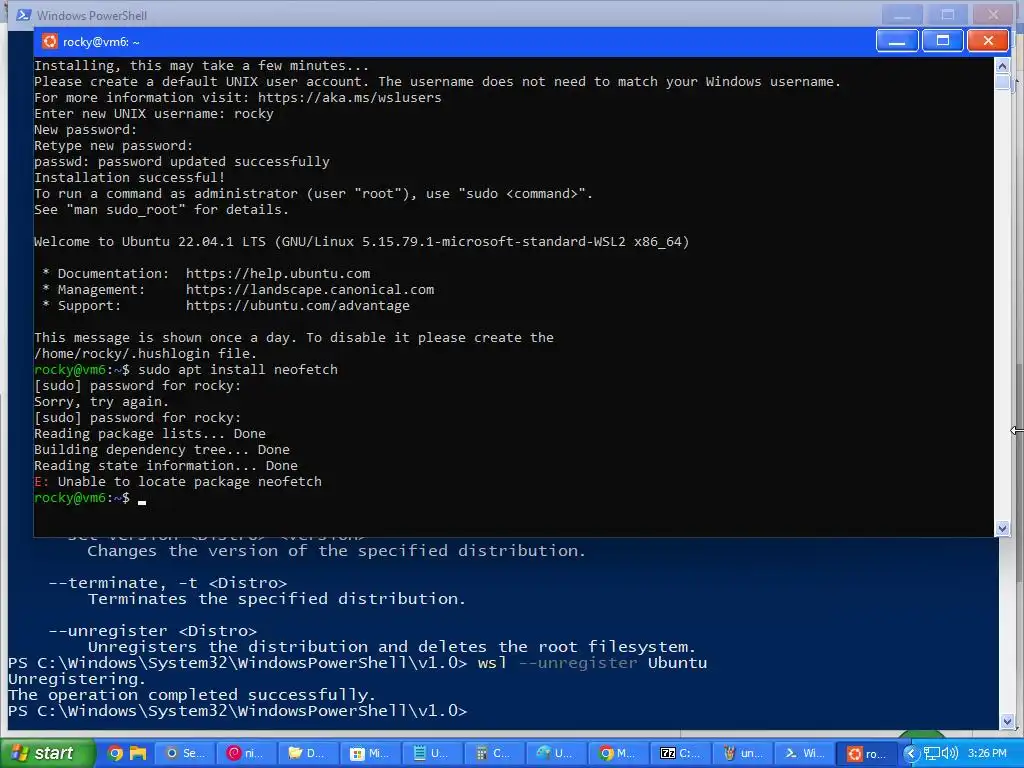
Task: Click the Windows PowerShell title bar text
Action: (91, 15)
